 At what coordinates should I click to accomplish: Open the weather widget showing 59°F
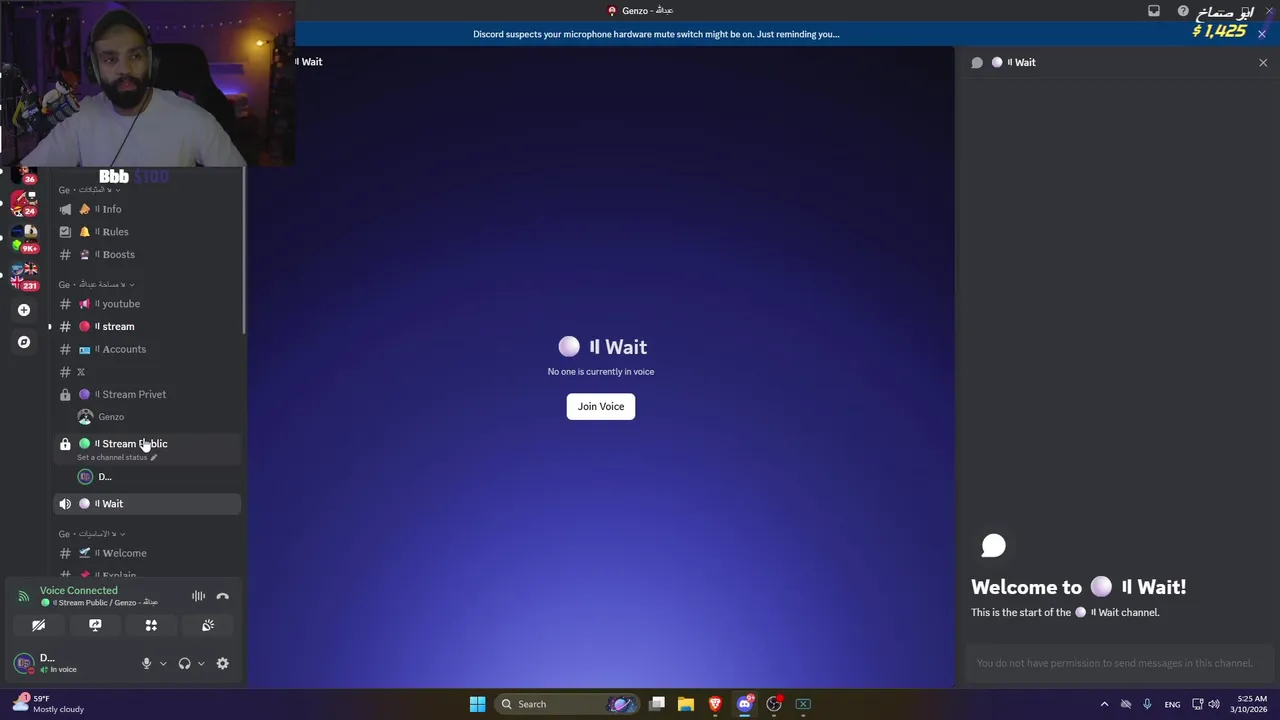48,704
